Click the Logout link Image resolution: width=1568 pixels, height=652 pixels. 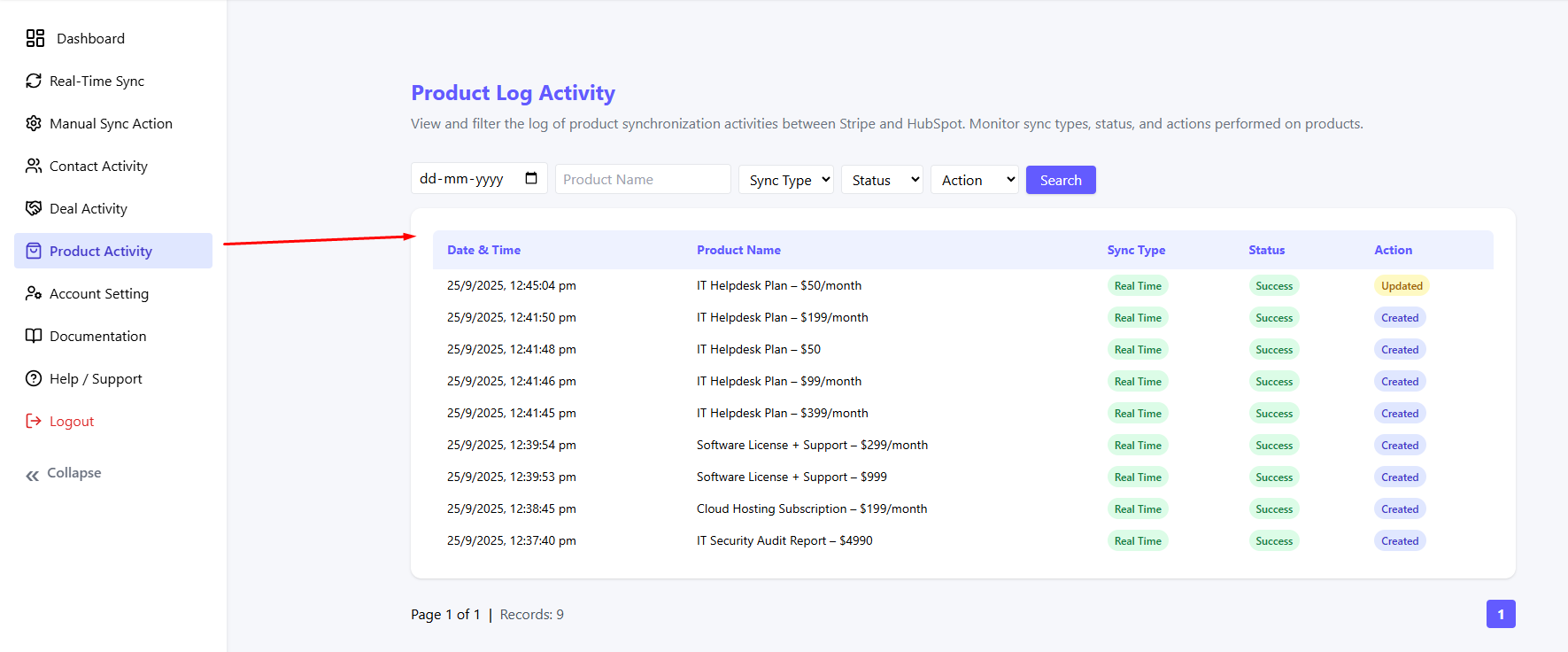pyautogui.click(x=72, y=422)
